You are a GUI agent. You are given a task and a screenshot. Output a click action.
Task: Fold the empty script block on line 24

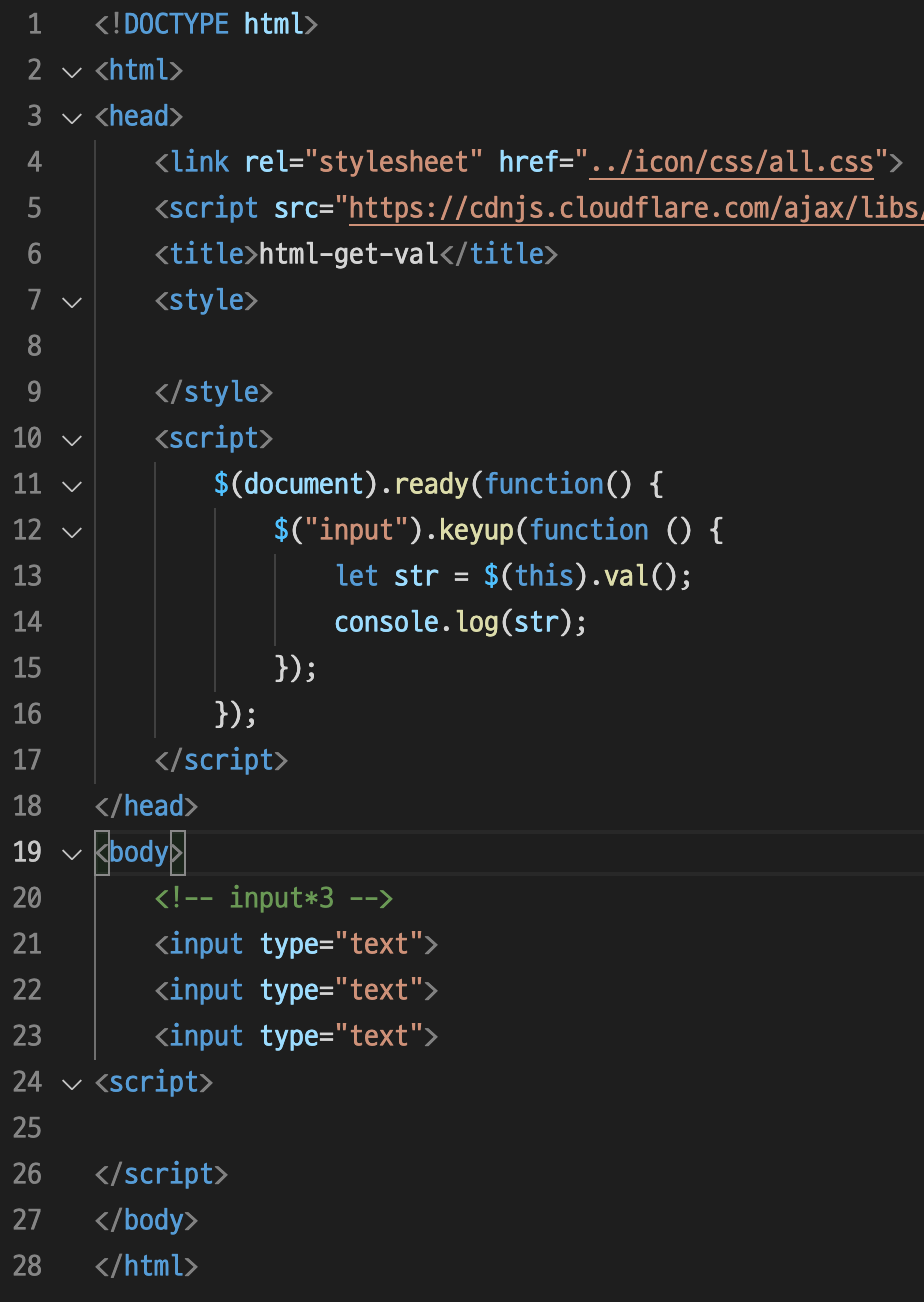[x=71, y=1083]
